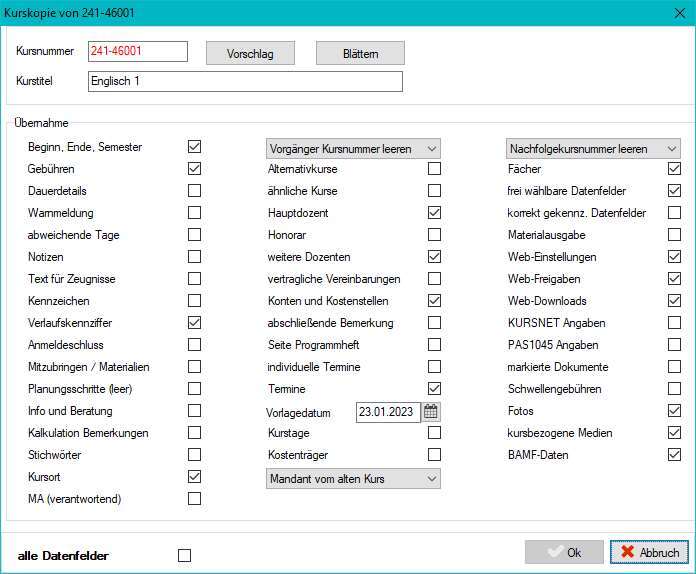Uncheck Beginn, Ende, Semester checkbox

[194, 146]
